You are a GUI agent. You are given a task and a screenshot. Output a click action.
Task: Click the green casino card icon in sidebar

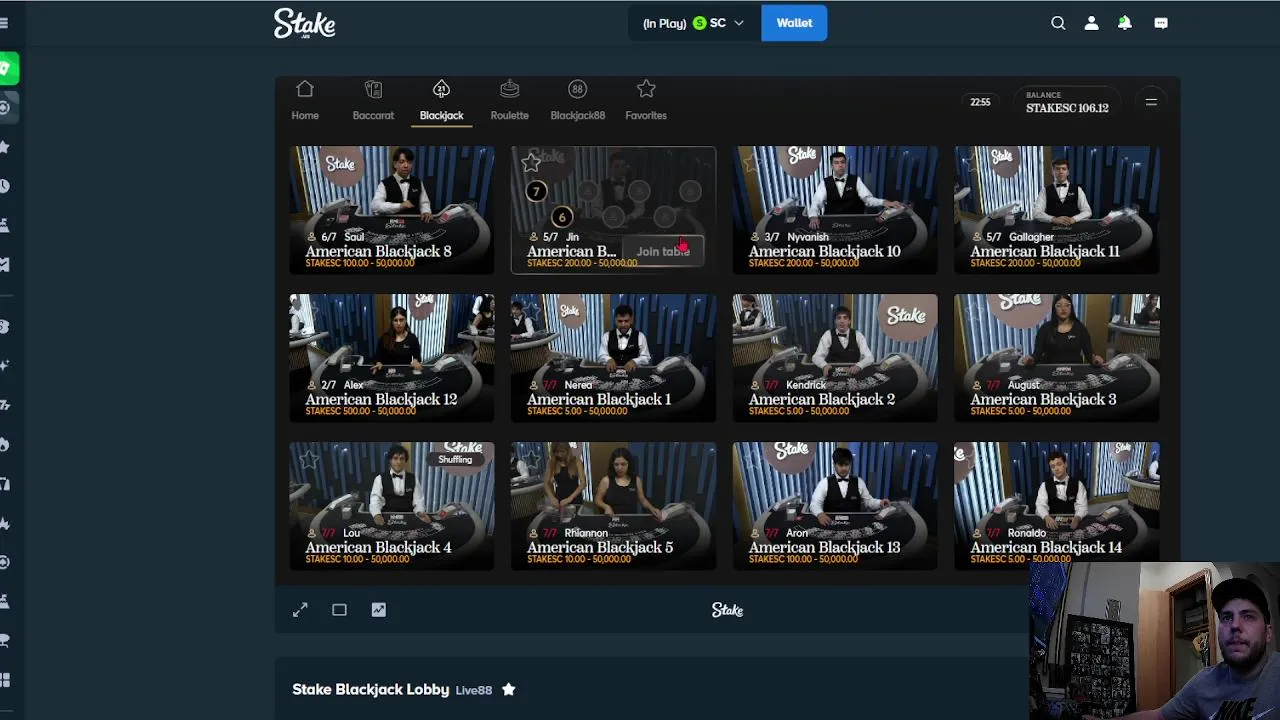7,68
